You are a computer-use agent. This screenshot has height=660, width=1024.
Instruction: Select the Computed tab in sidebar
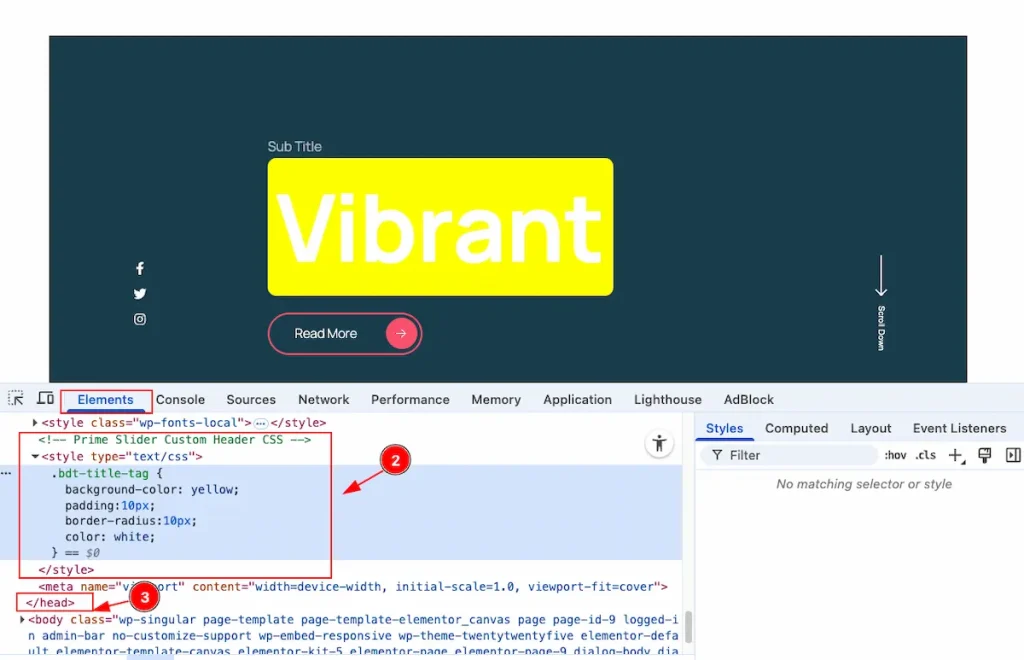796,428
